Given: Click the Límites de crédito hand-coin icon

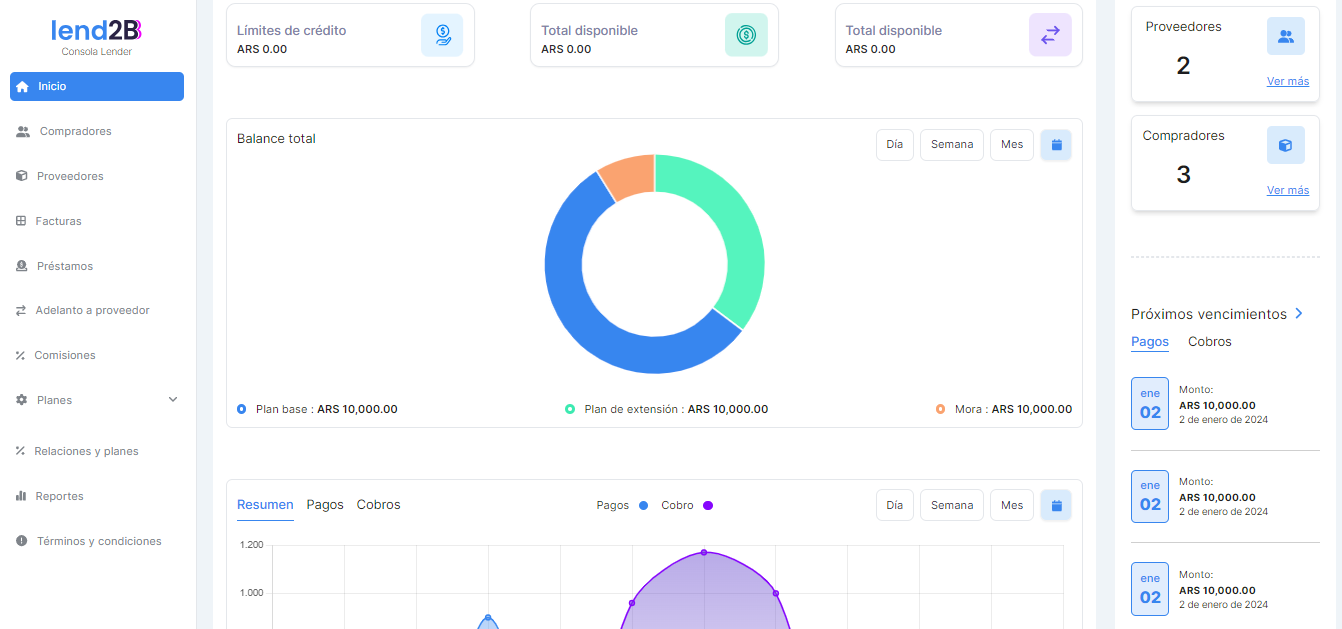Looking at the screenshot, I should tap(442, 35).
